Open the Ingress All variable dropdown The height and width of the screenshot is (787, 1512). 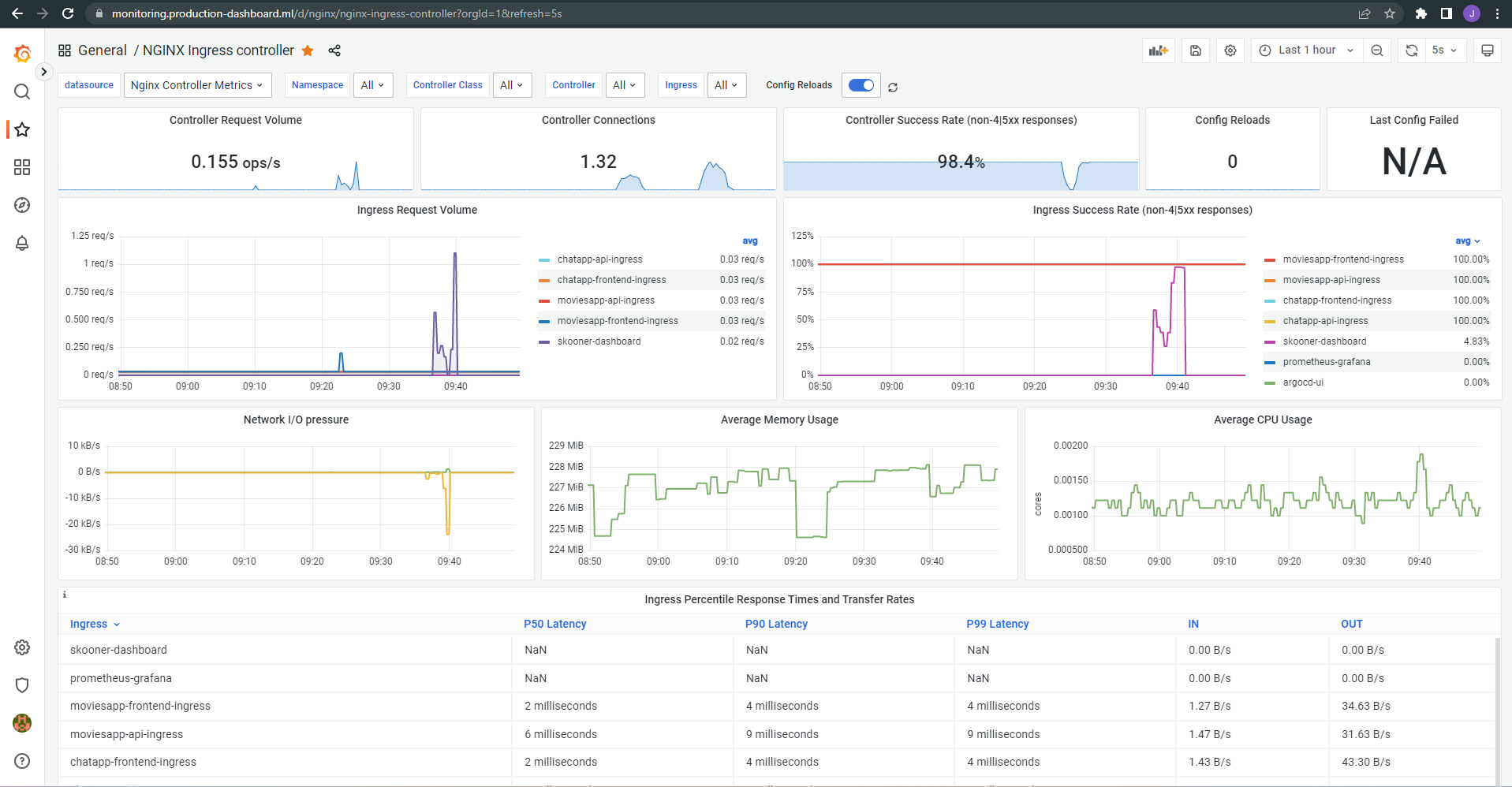[x=726, y=85]
